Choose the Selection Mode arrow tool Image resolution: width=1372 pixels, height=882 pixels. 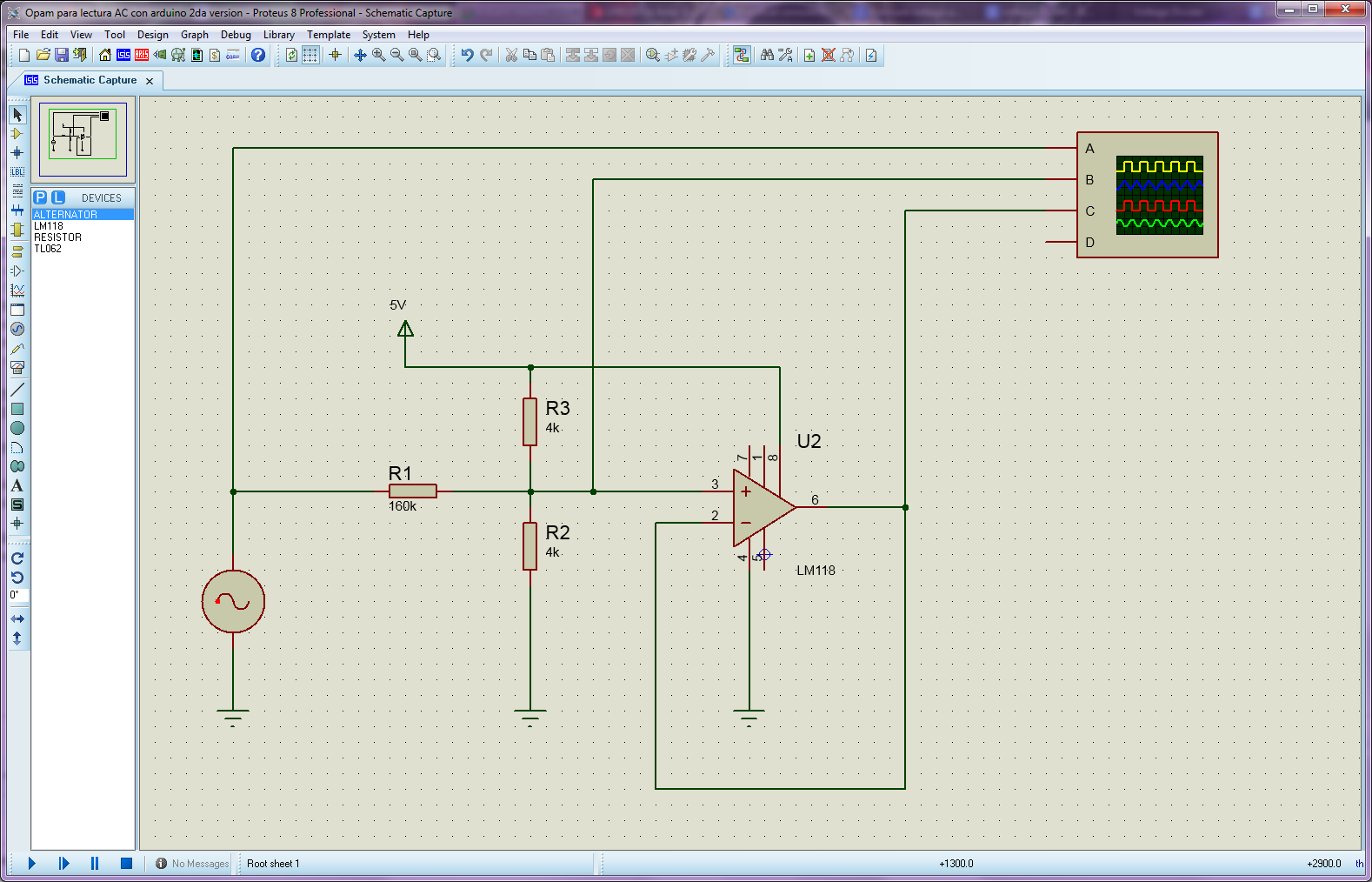click(x=17, y=115)
